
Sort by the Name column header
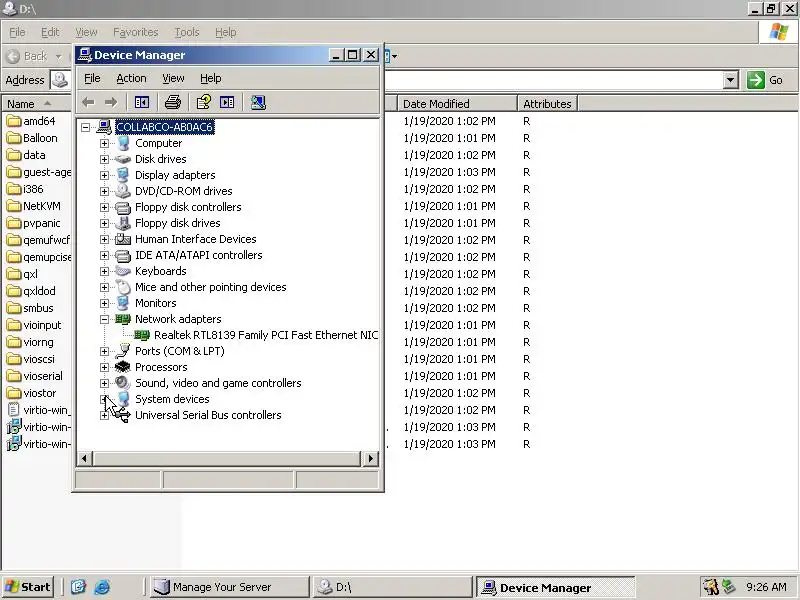tap(36, 104)
